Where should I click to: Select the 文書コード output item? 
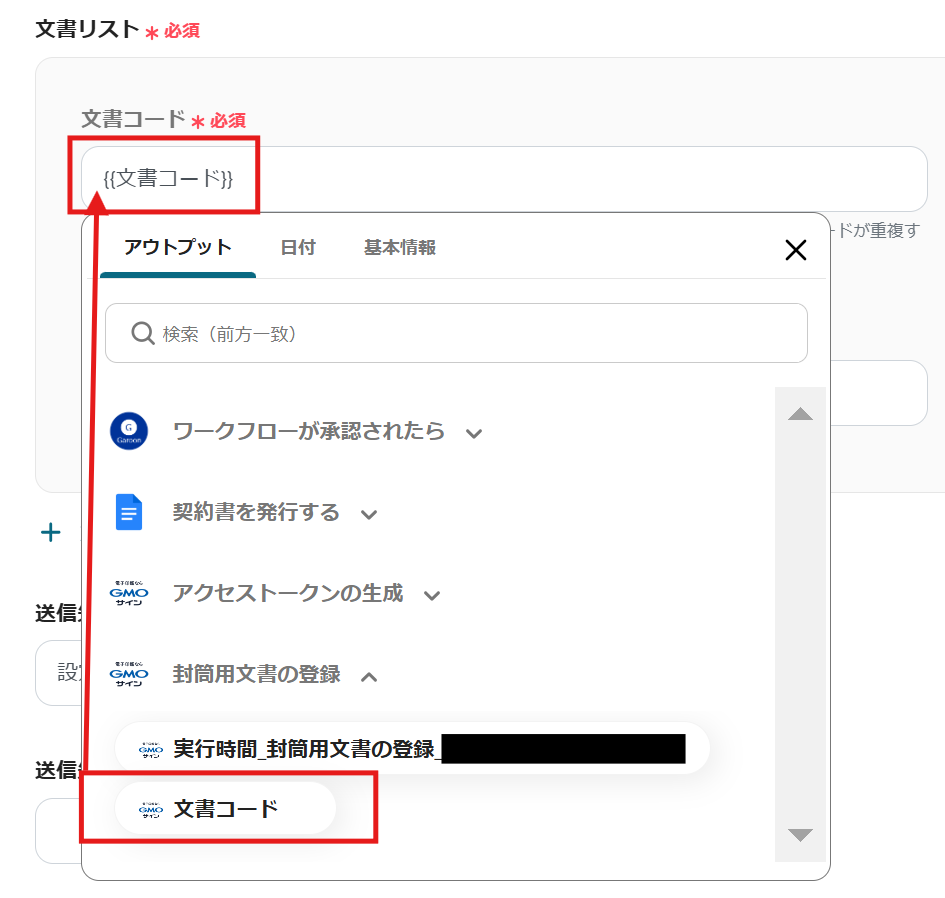point(225,808)
